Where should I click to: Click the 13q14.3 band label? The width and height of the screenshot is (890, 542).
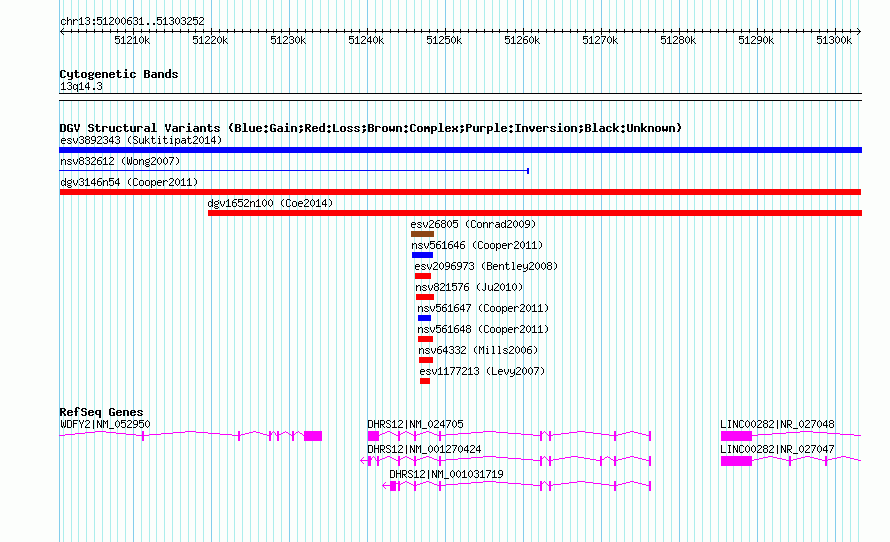pyautogui.click(x=81, y=86)
